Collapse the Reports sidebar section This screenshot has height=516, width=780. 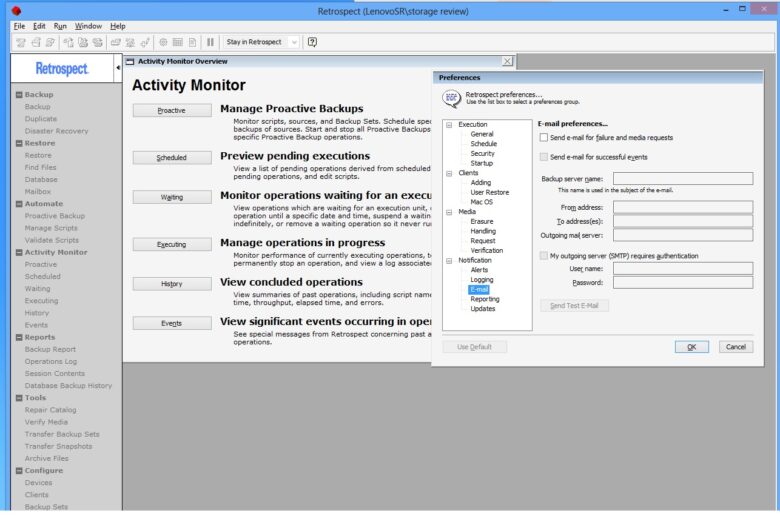19,337
